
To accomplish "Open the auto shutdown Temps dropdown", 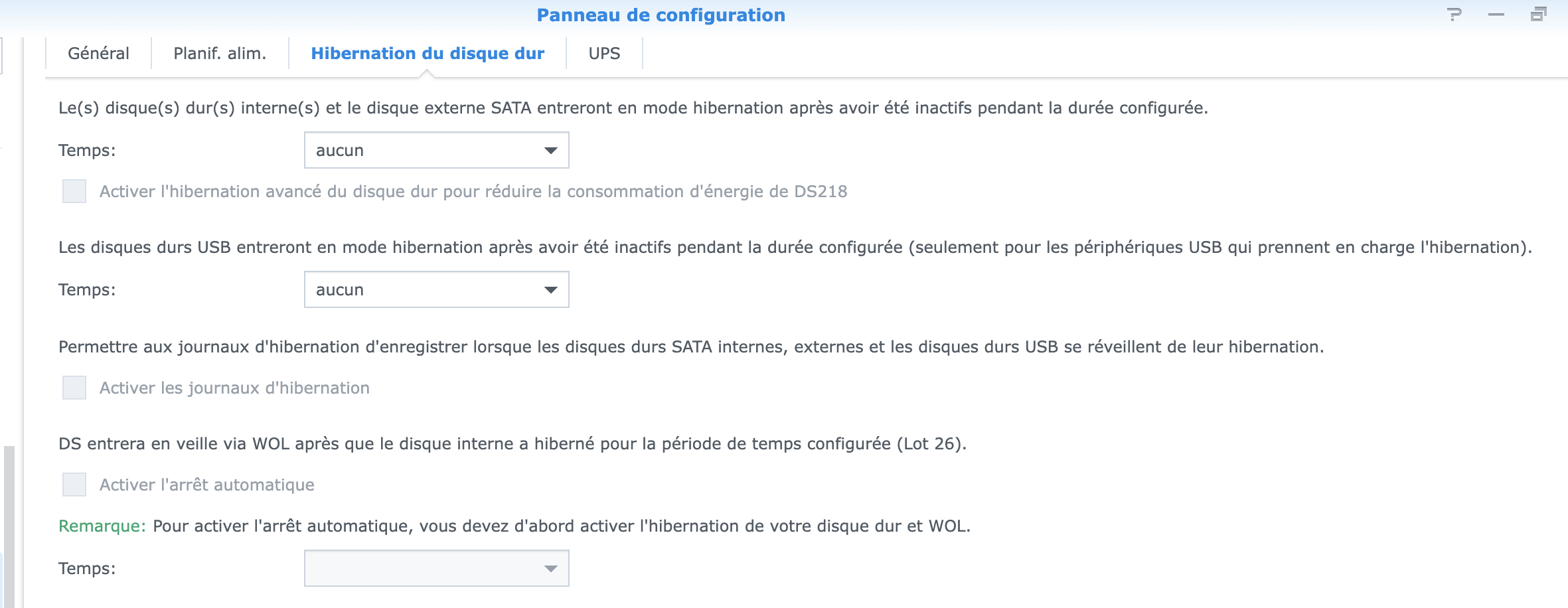I will tap(437, 568).
